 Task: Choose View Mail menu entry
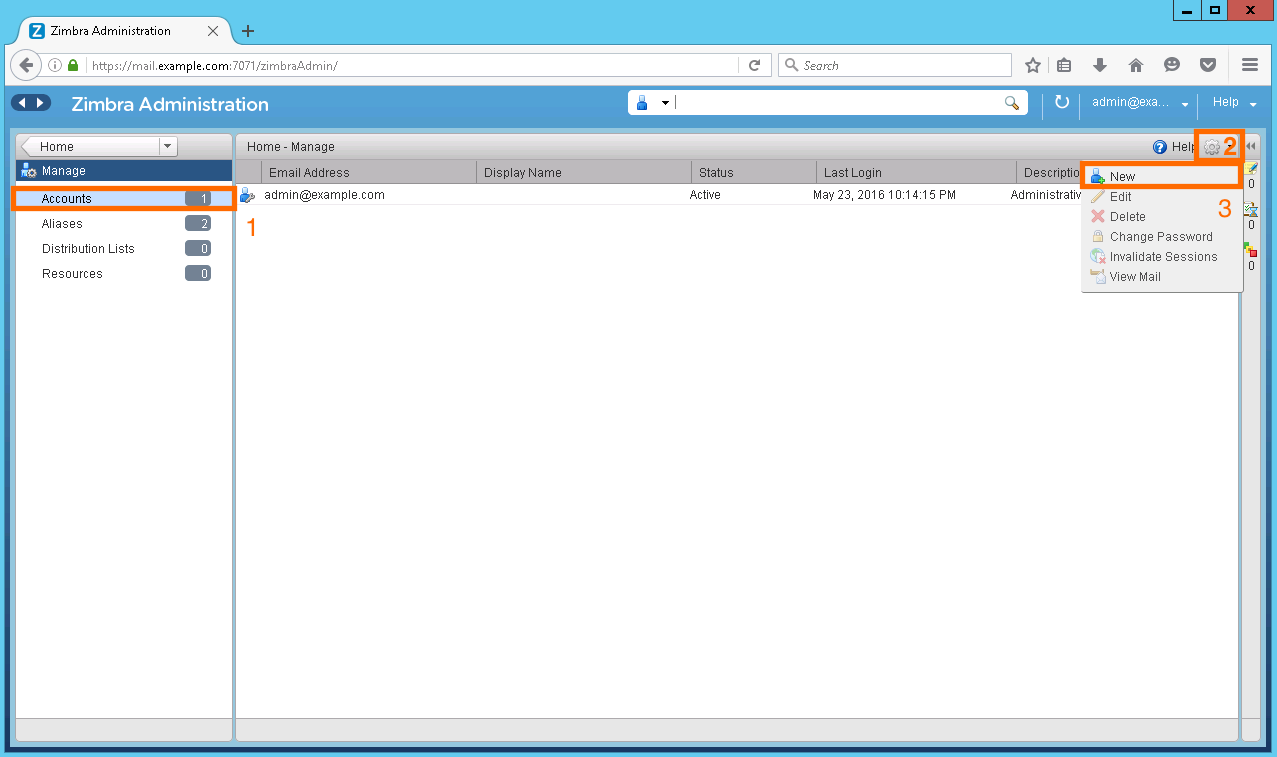click(x=1161, y=277)
